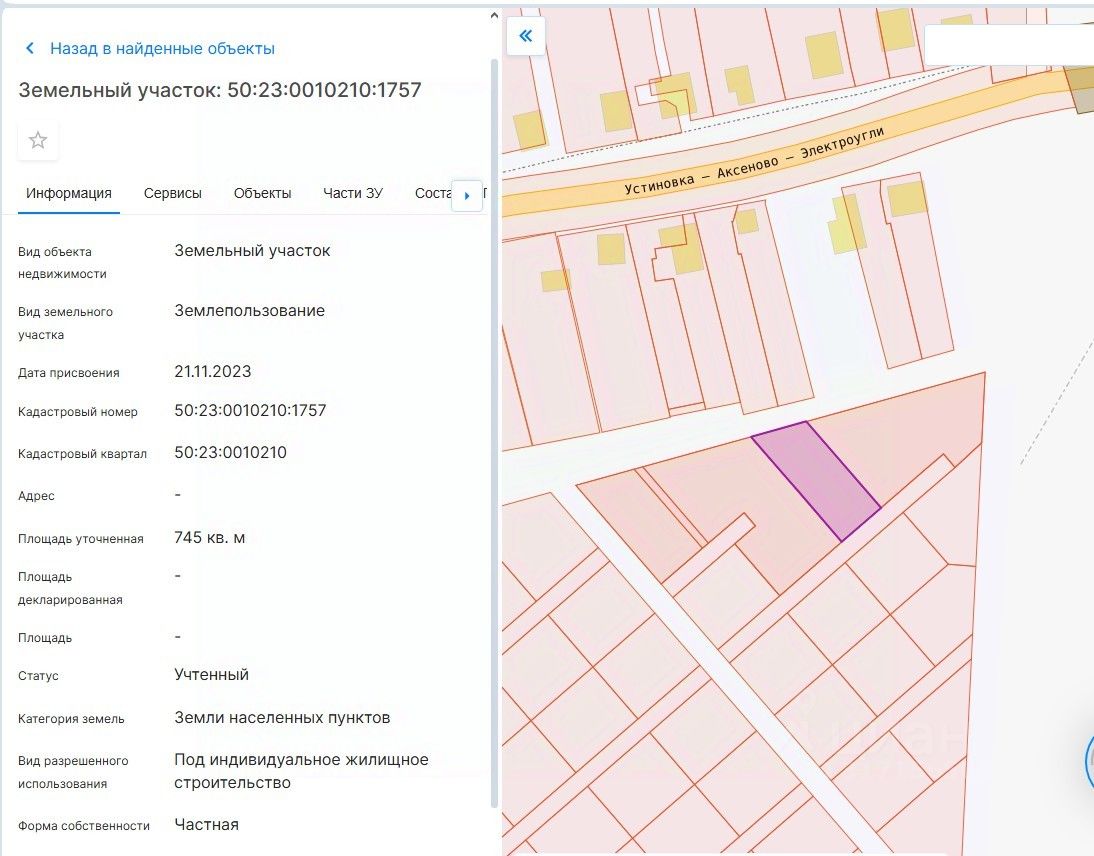Go back to found objects link
The height and width of the screenshot is (856, 1094).
click(x=162, y=48)
